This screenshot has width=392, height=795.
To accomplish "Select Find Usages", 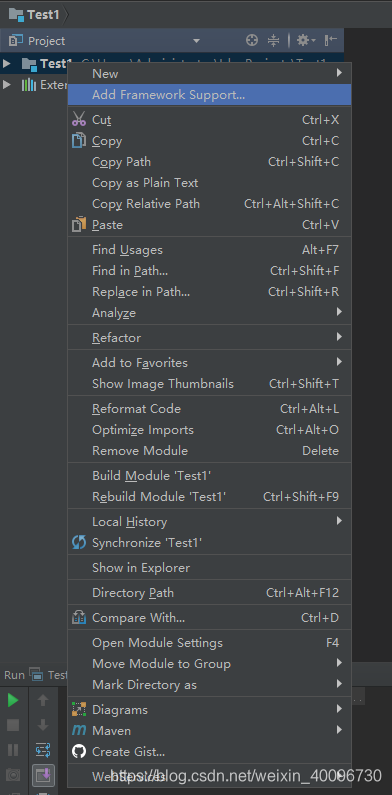I will [x=209, y=249].
